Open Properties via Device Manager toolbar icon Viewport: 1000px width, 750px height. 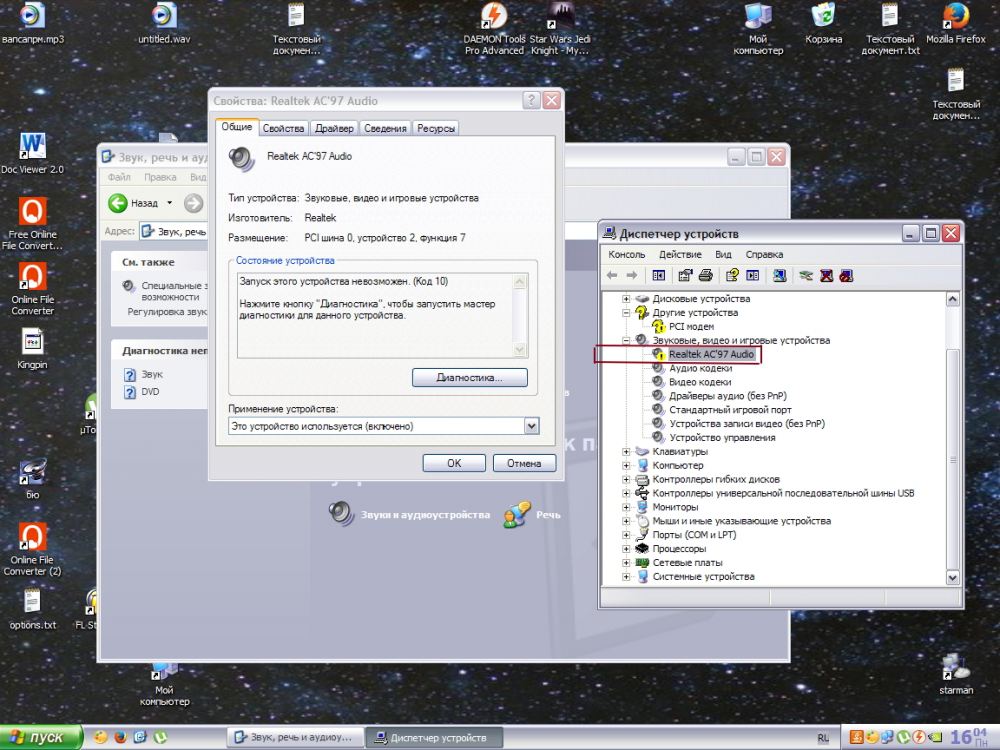[686, 275]
